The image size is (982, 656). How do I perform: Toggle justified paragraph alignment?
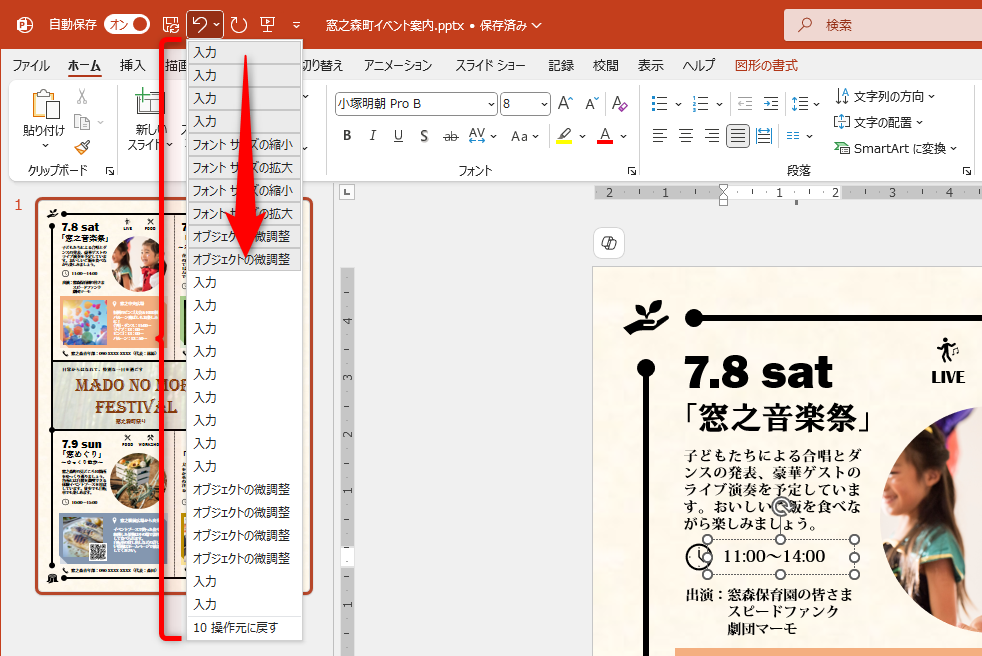737,135
